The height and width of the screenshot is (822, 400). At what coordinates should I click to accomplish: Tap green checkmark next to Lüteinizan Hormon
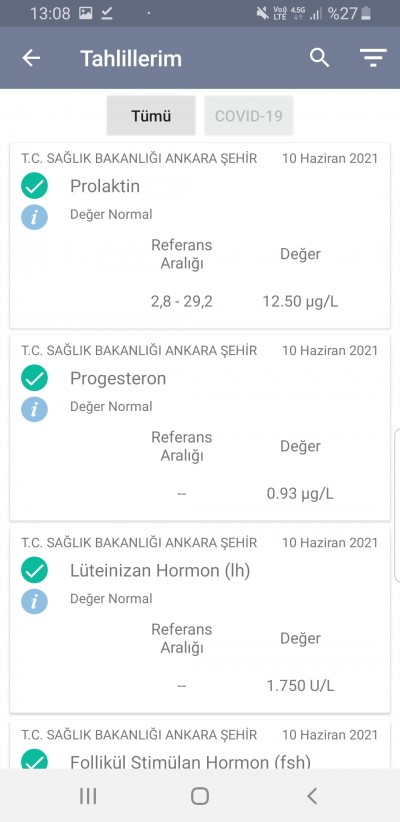[35, 570]
